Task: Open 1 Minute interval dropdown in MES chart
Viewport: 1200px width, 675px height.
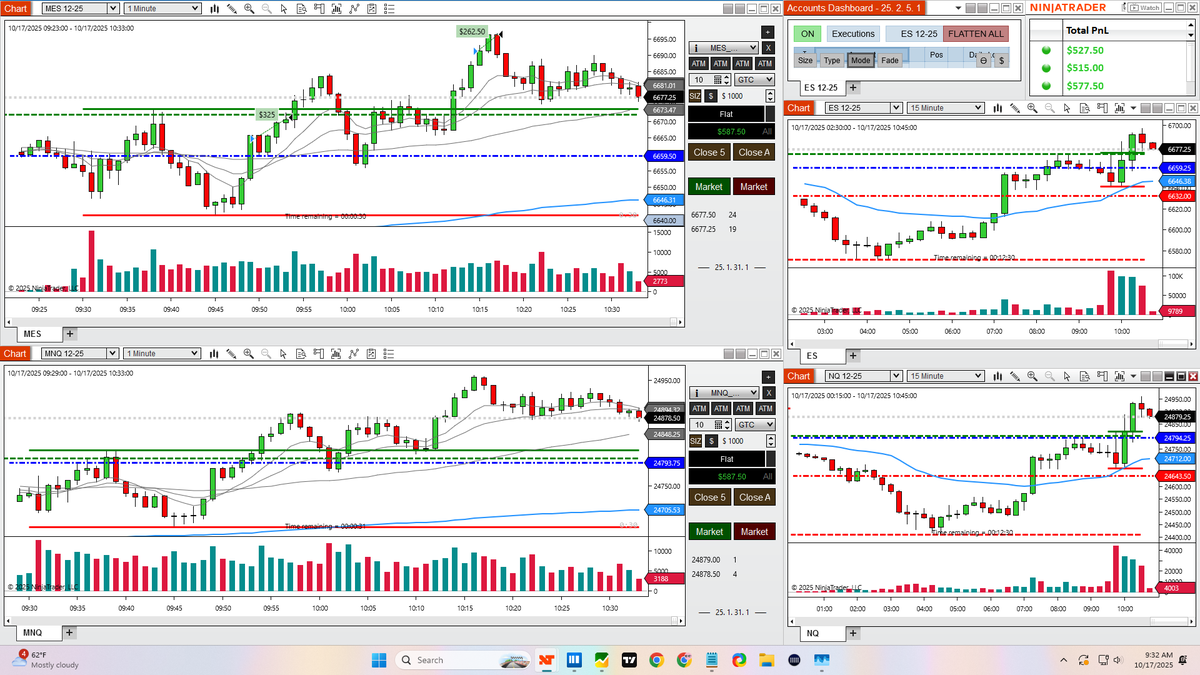Action: click(x=194, y=8)
